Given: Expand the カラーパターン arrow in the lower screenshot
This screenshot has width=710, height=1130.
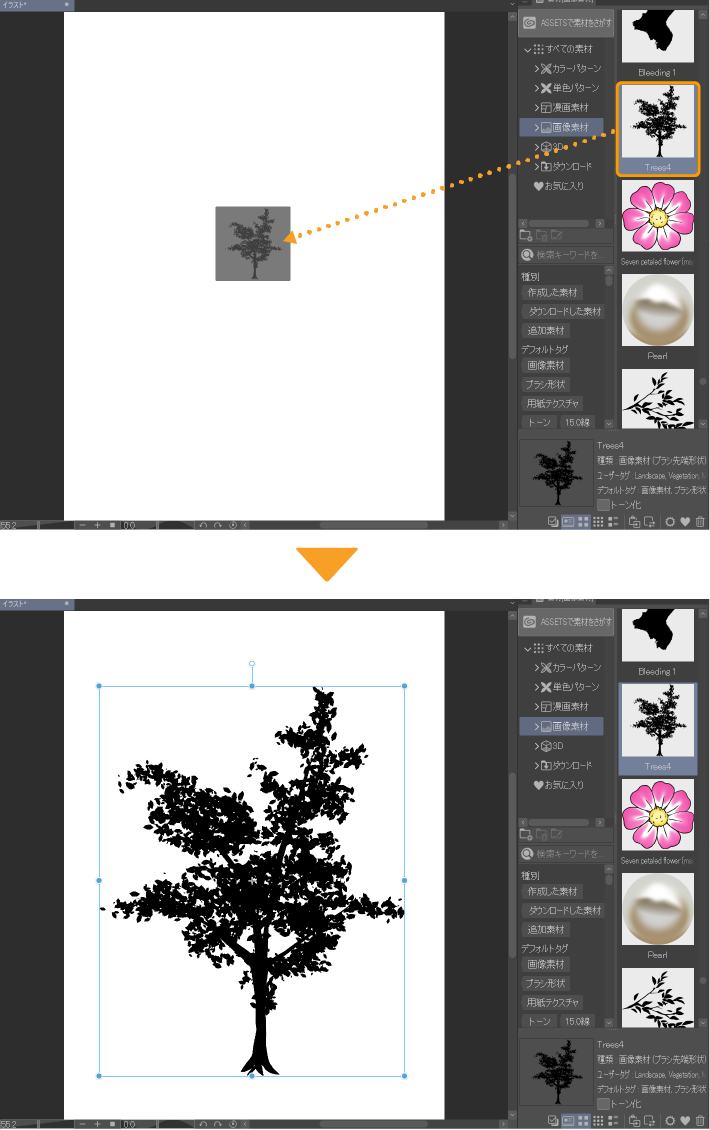Looking at the screenshot, I should tap(537, 667).
